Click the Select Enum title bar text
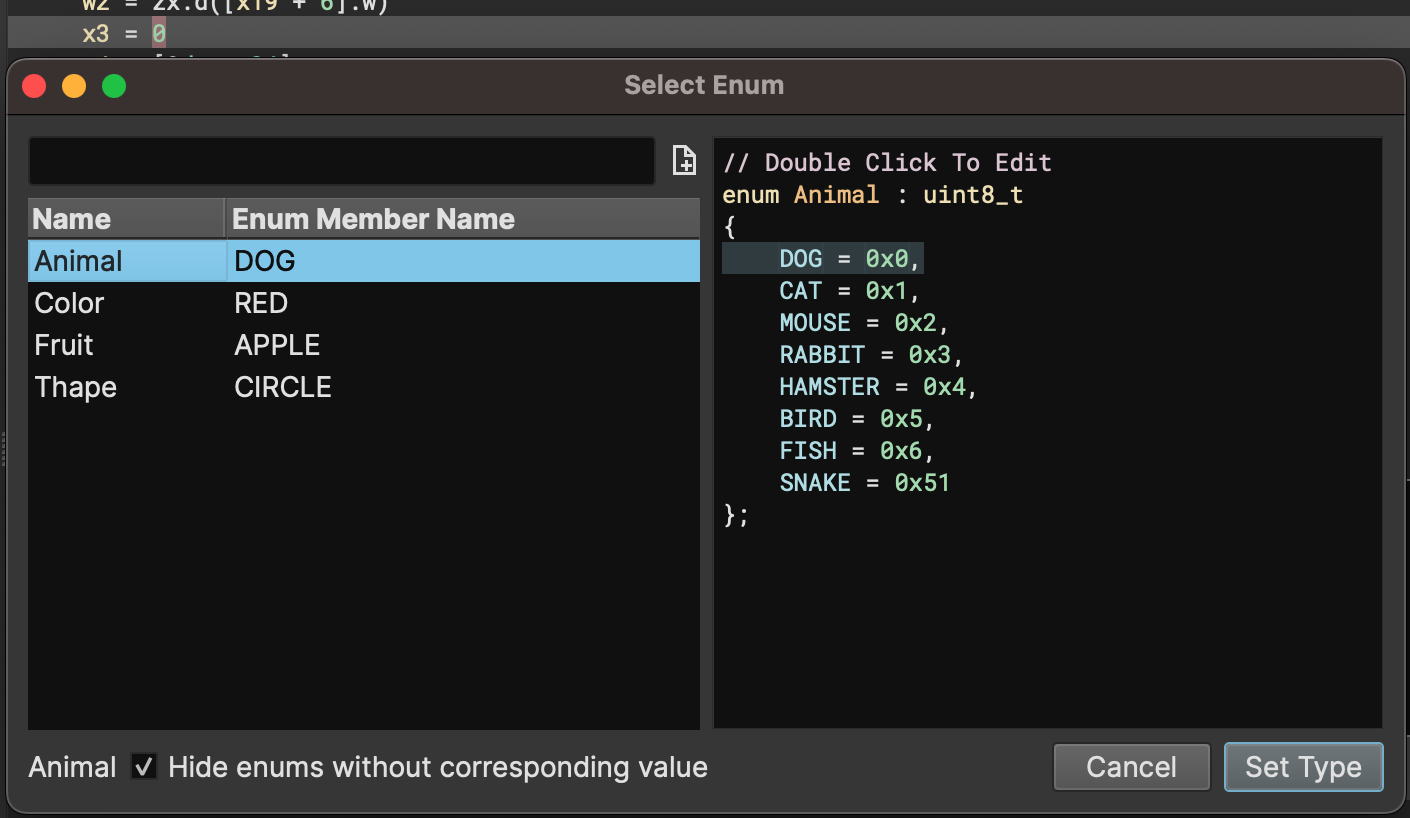The width and height of the screenshot is (1410, 818). click(704, 85)
